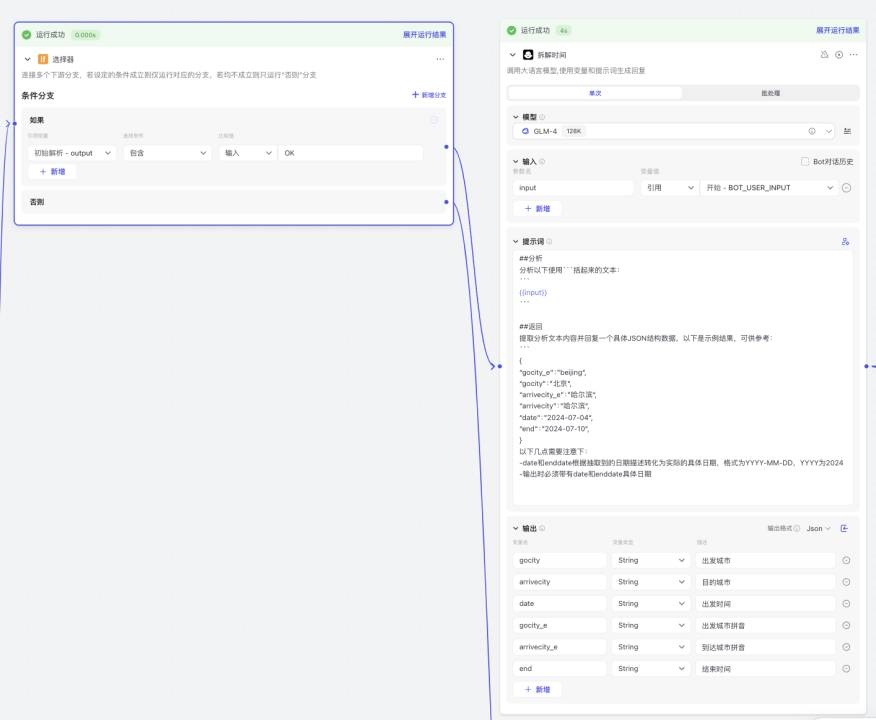Click the debug flask icon in 拆解时间 header

coord(824,54)
